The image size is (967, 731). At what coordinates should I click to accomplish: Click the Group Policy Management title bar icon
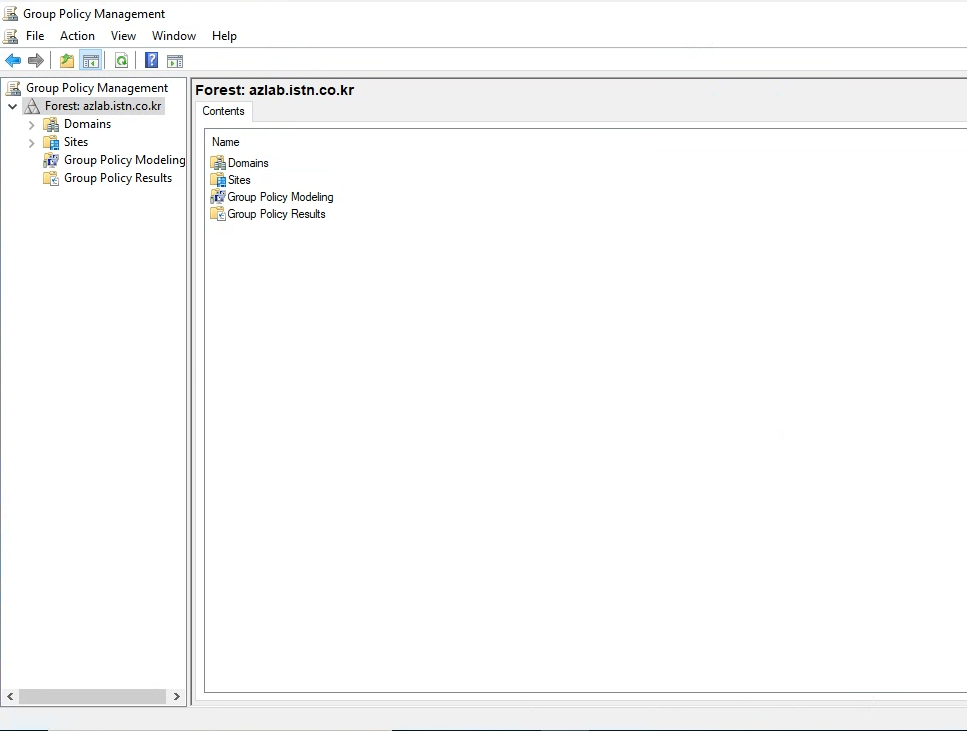[x=10, y=14]
